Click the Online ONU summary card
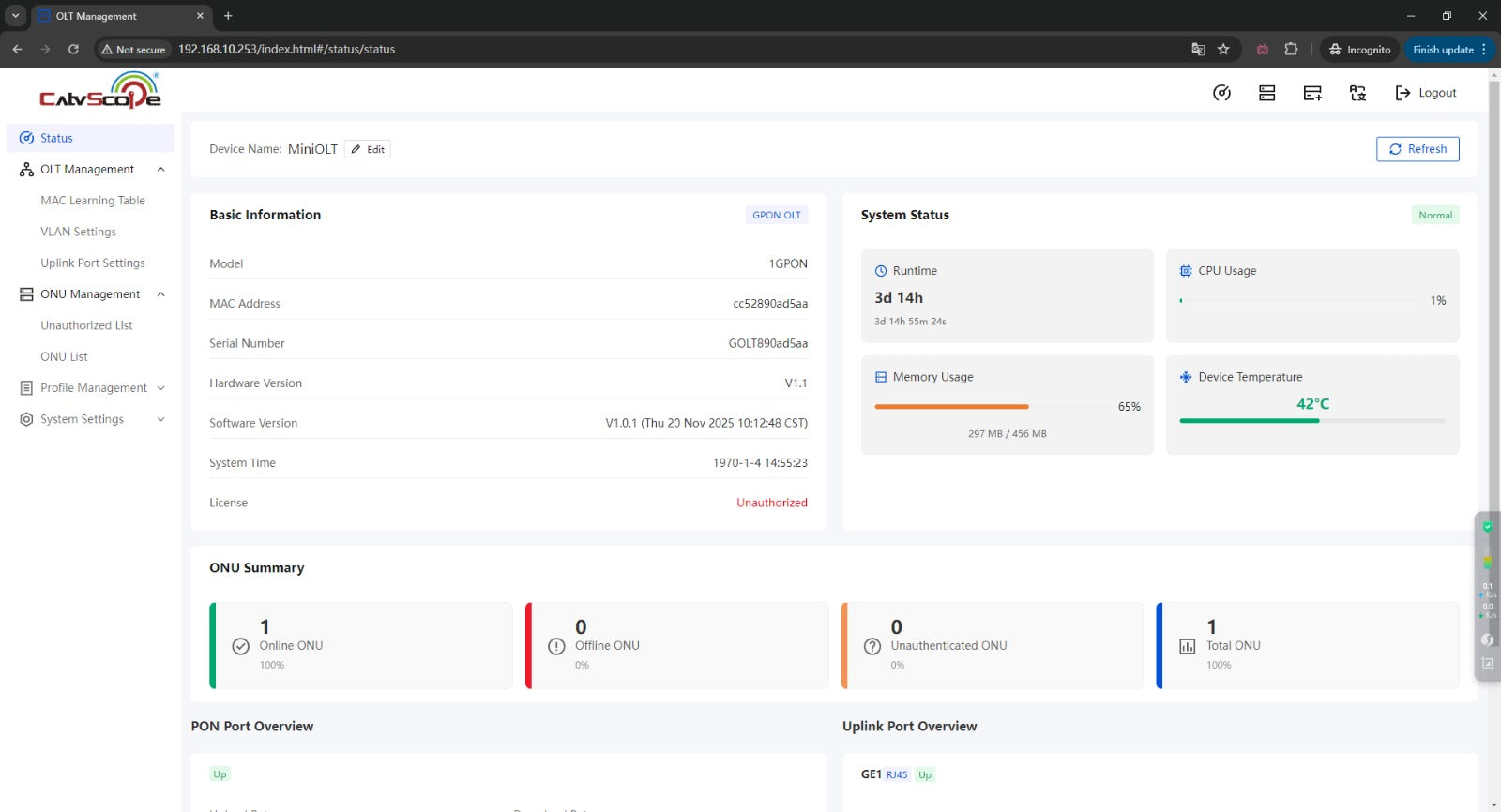The width and height of the screenshot is (1501, 812). 361,645
